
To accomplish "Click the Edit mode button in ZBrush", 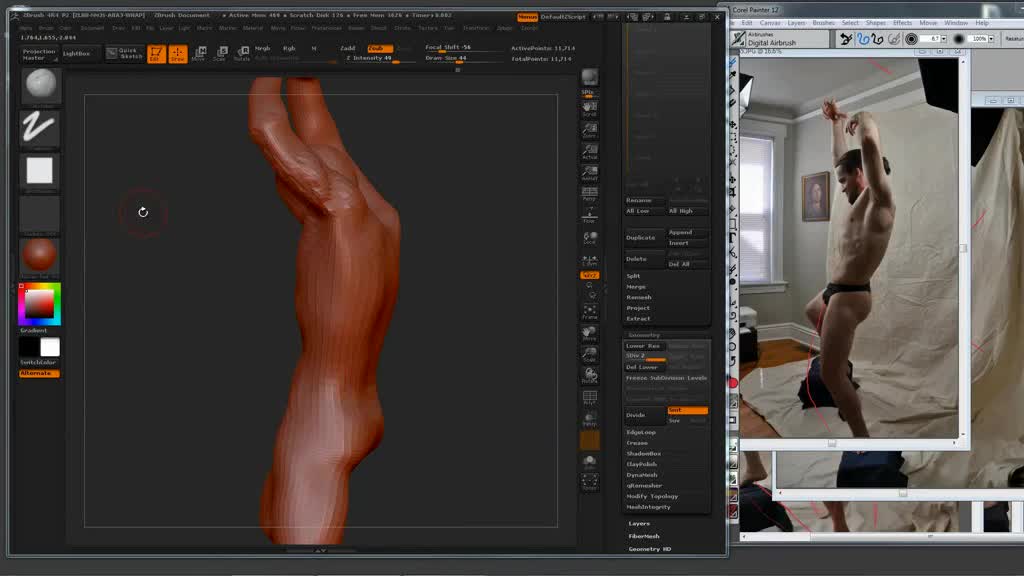I will pos(156,54).
